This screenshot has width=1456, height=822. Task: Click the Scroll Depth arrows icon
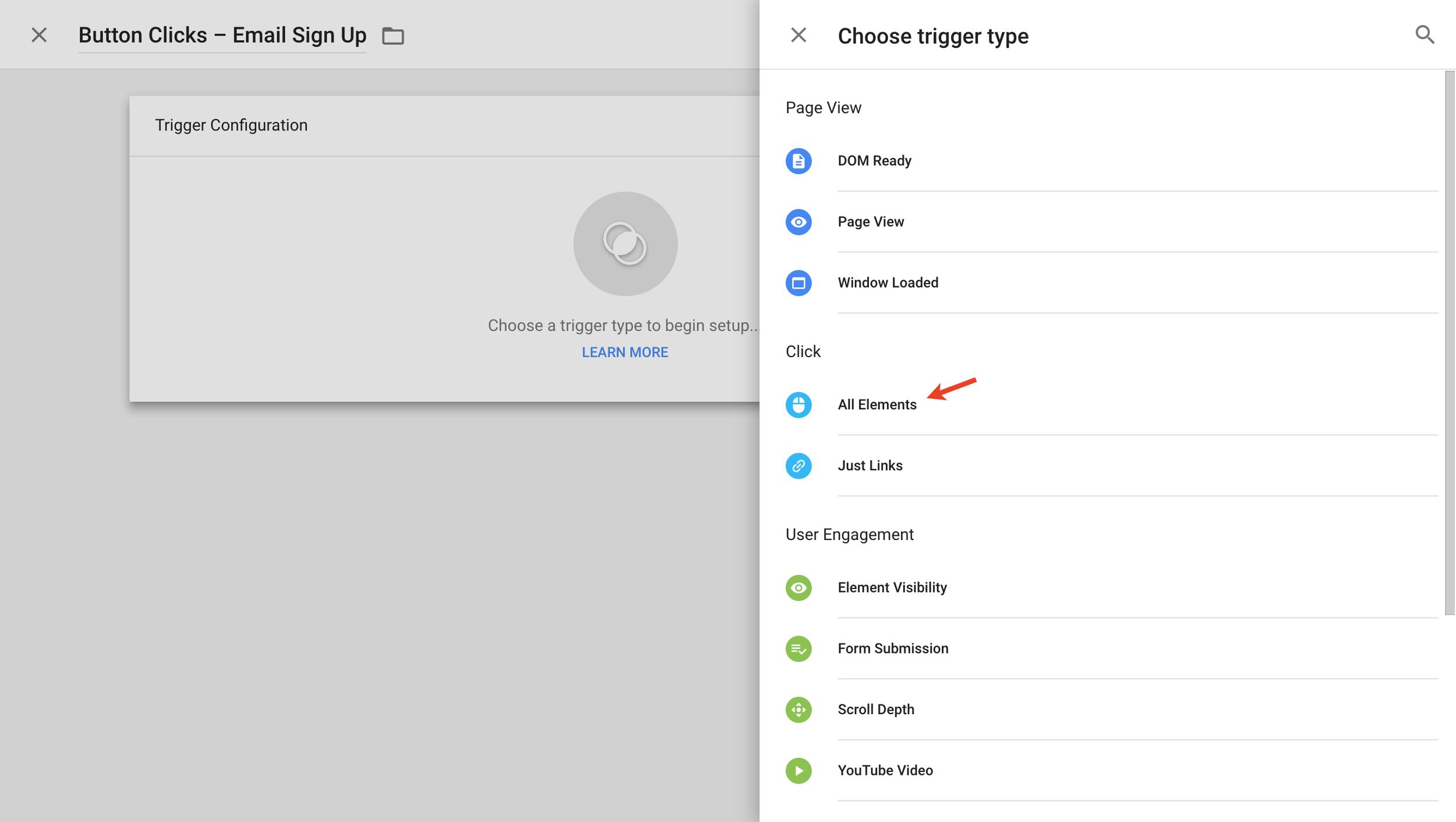[x=798, y=710]
